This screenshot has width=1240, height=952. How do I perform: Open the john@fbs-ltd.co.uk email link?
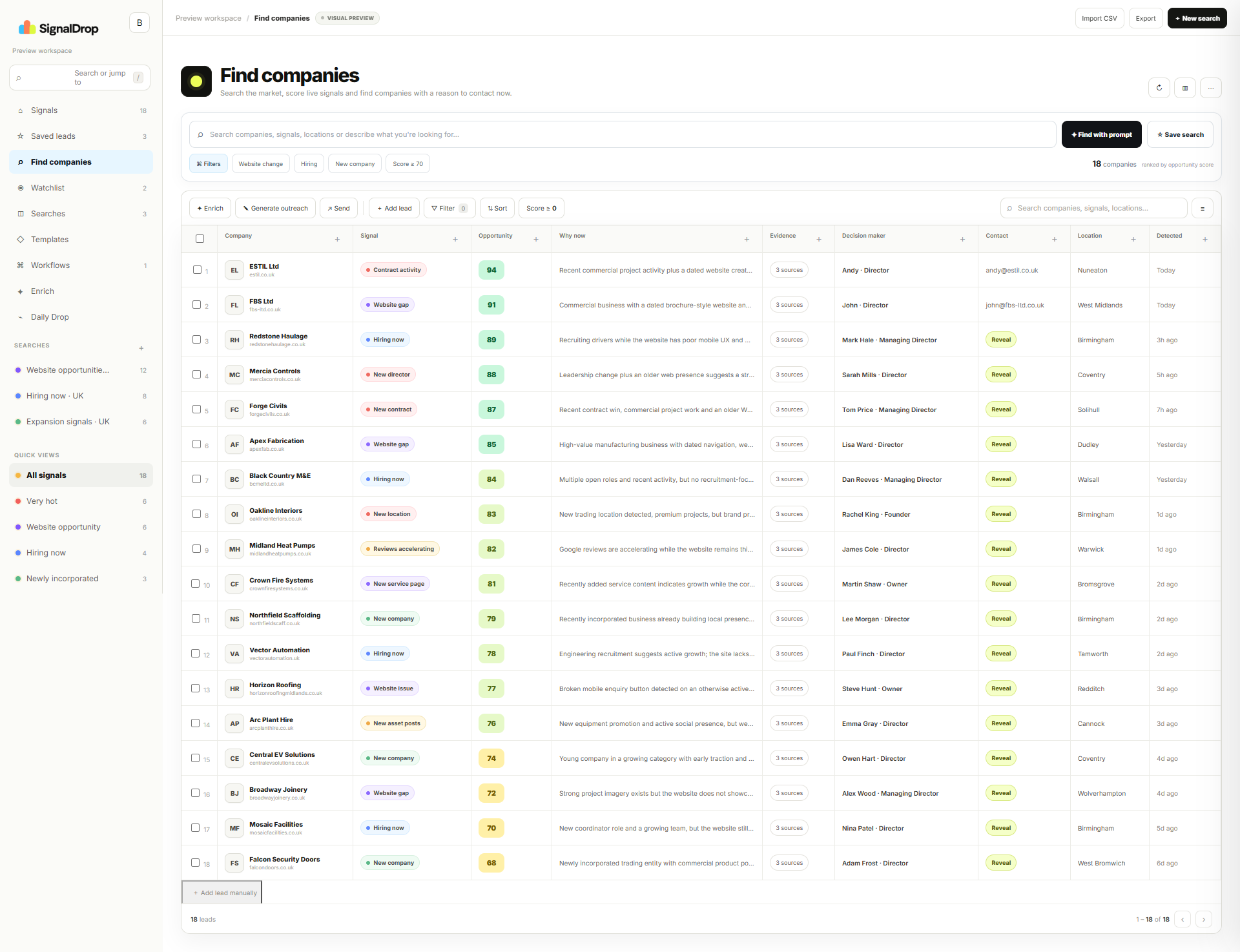pos(1015,305)
